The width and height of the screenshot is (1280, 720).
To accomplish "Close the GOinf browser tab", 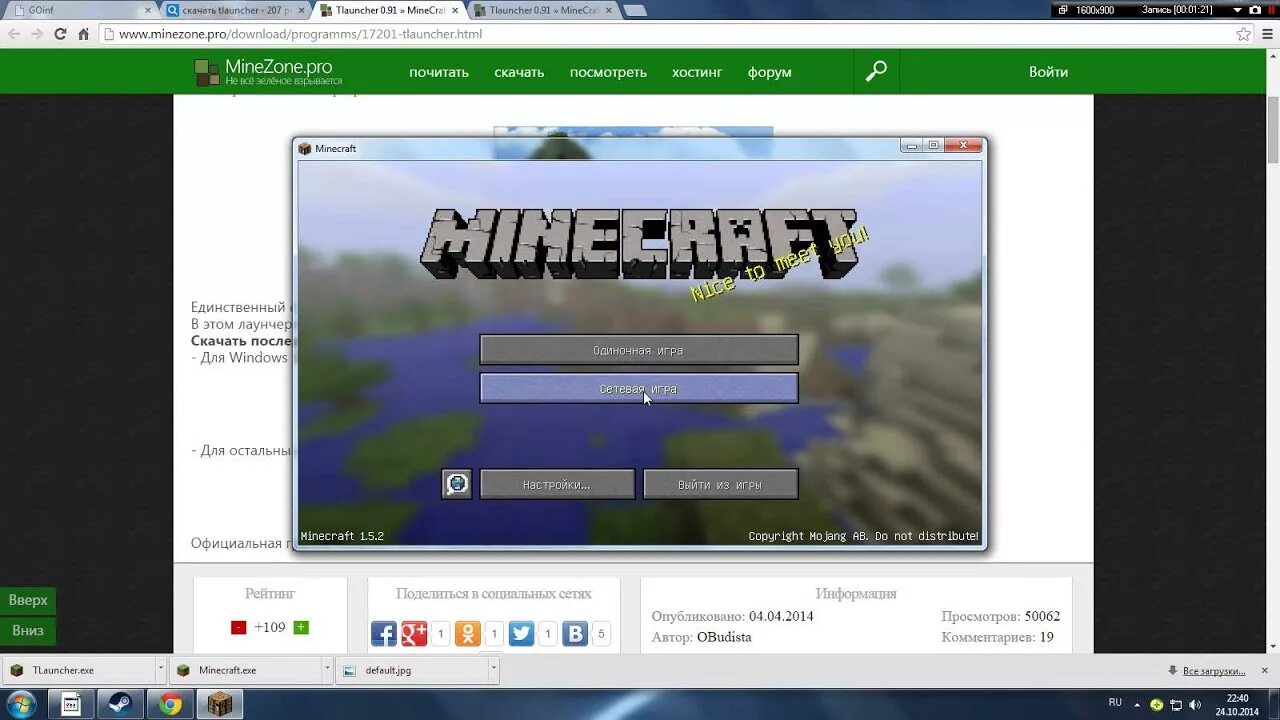I will coord(149,10).
